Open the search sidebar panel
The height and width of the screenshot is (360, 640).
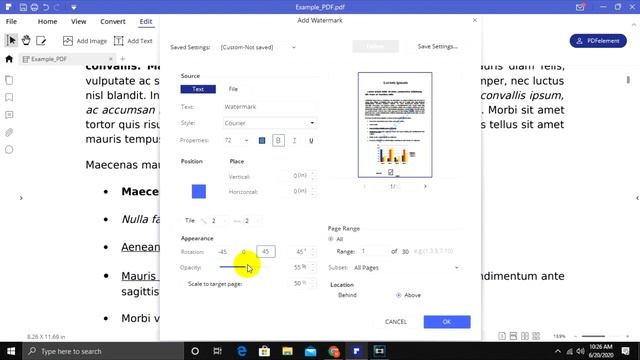pyautogui.click(x=9, y=150)
